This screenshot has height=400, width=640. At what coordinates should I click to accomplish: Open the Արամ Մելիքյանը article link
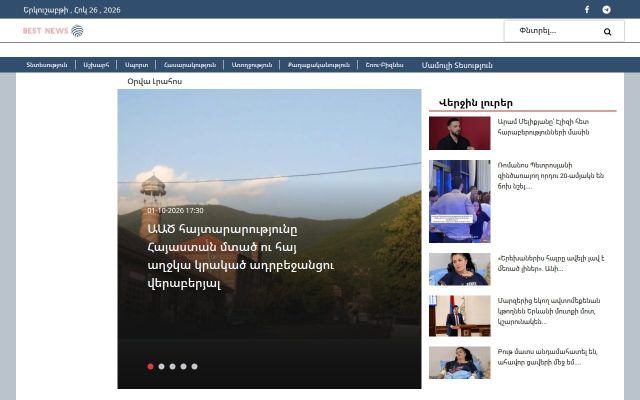click(543, 127)
